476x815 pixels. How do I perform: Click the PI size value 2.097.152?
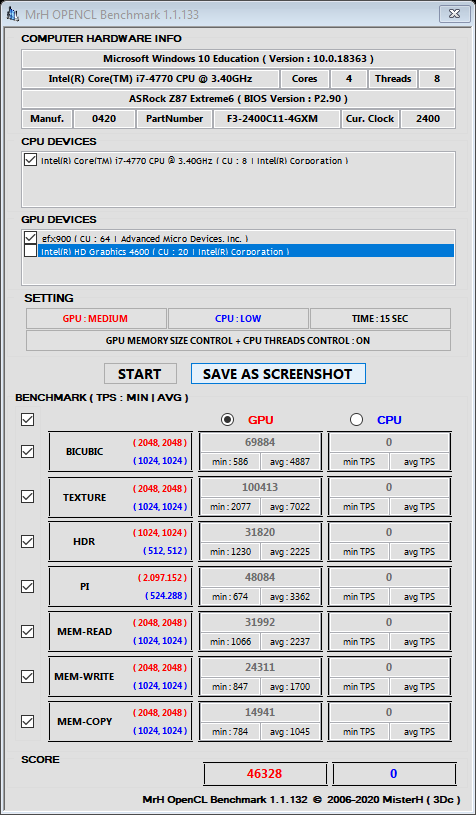[162, 577]
